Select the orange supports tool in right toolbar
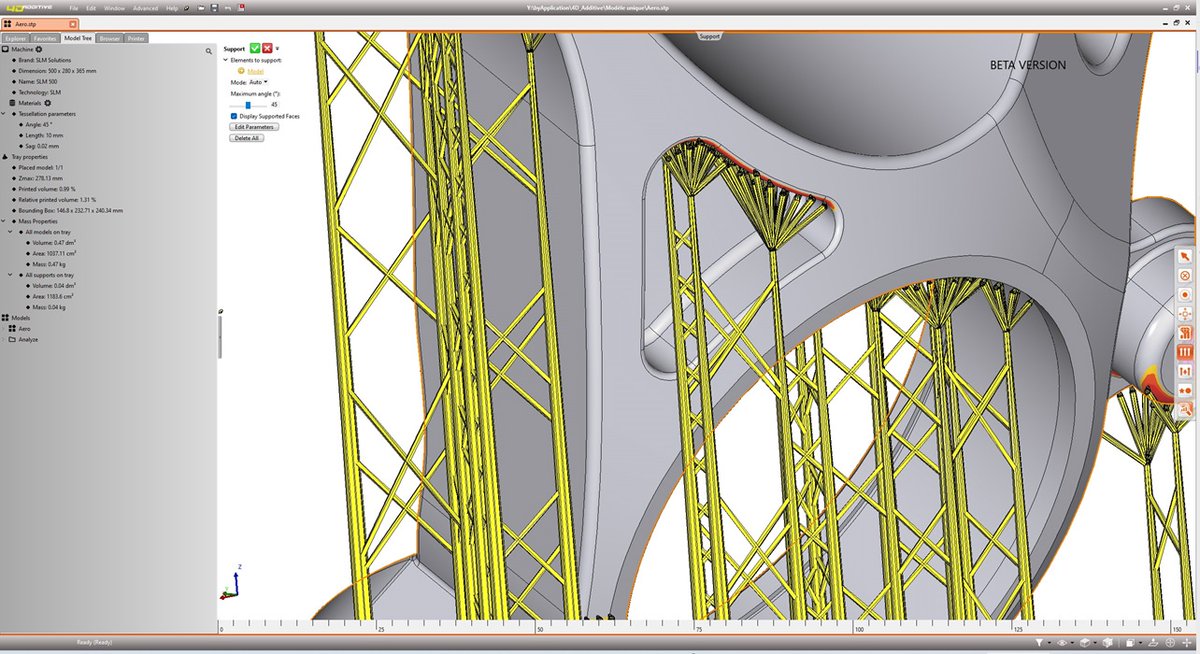 1184,352
